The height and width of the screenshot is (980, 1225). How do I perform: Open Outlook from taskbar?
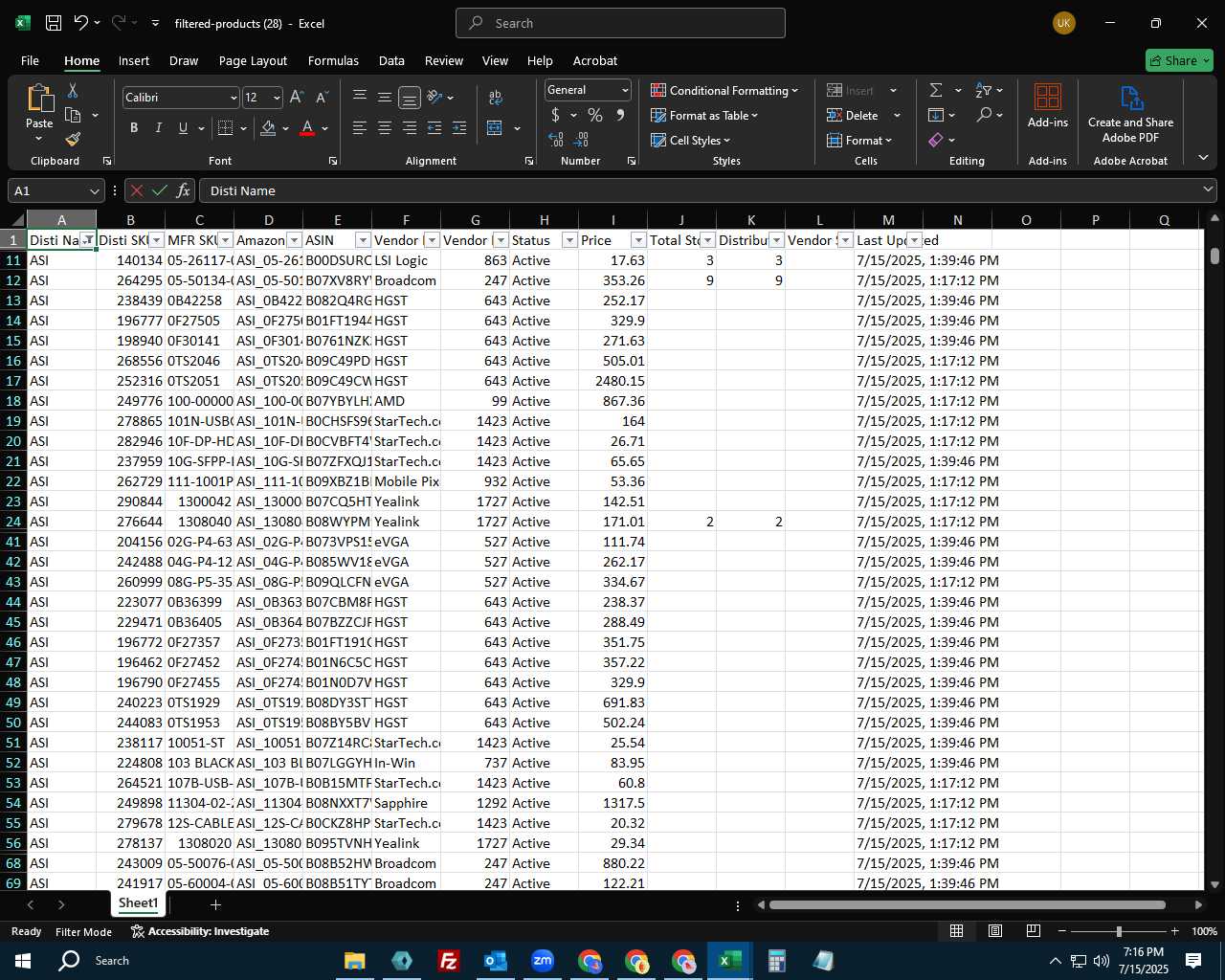pos(495,961)
